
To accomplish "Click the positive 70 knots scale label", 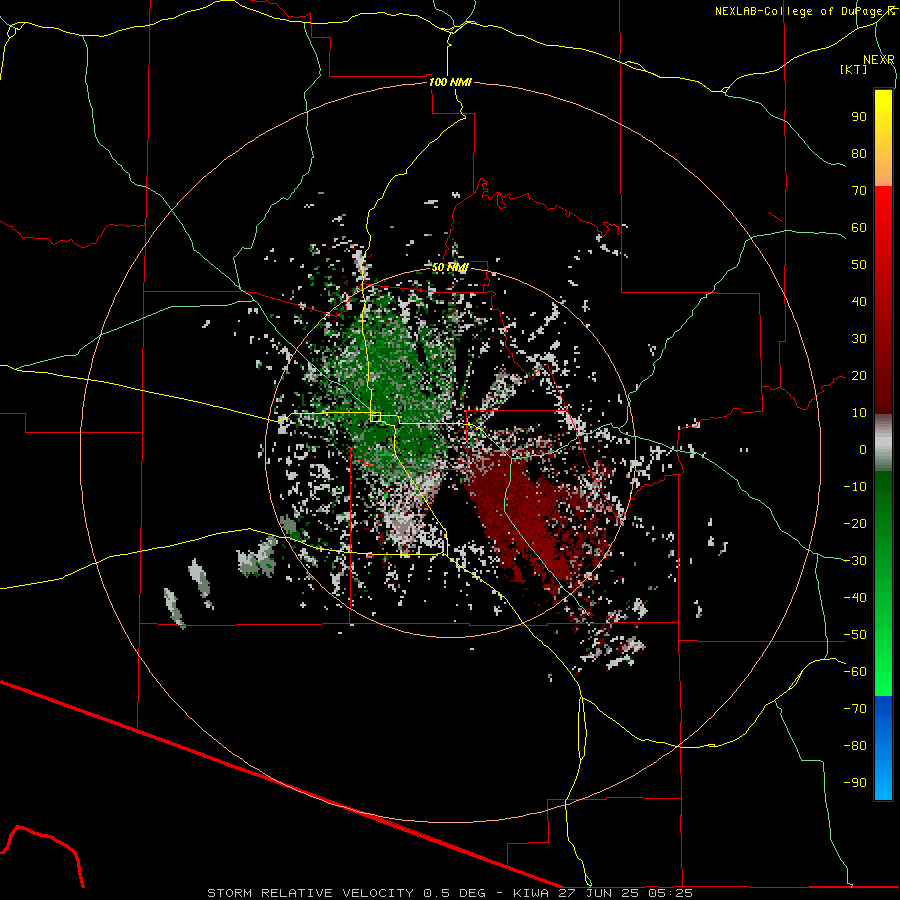I will point(859,191).
